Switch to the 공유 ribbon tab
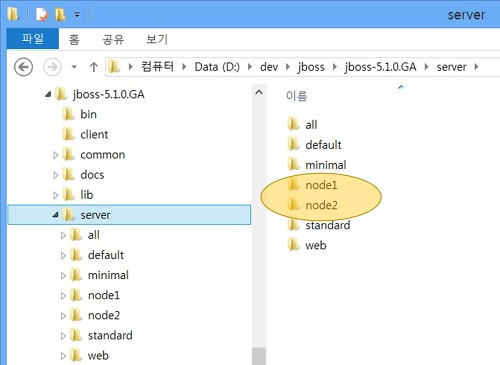Viewport: 500px width, 365px height. [113, 39]
